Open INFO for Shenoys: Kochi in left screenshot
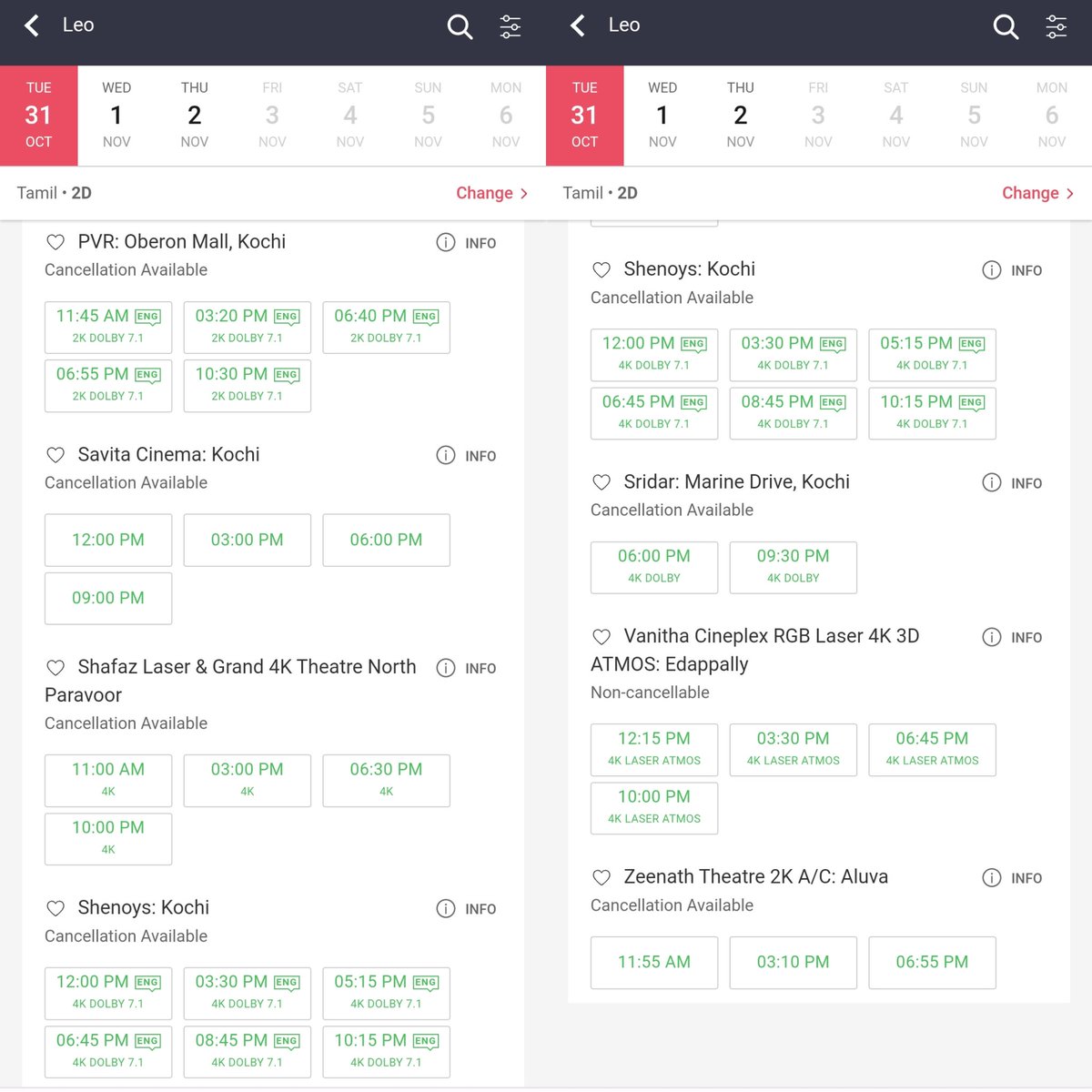The width and height of the screenshot is (1092, 1092). click(x=466, y=909)
